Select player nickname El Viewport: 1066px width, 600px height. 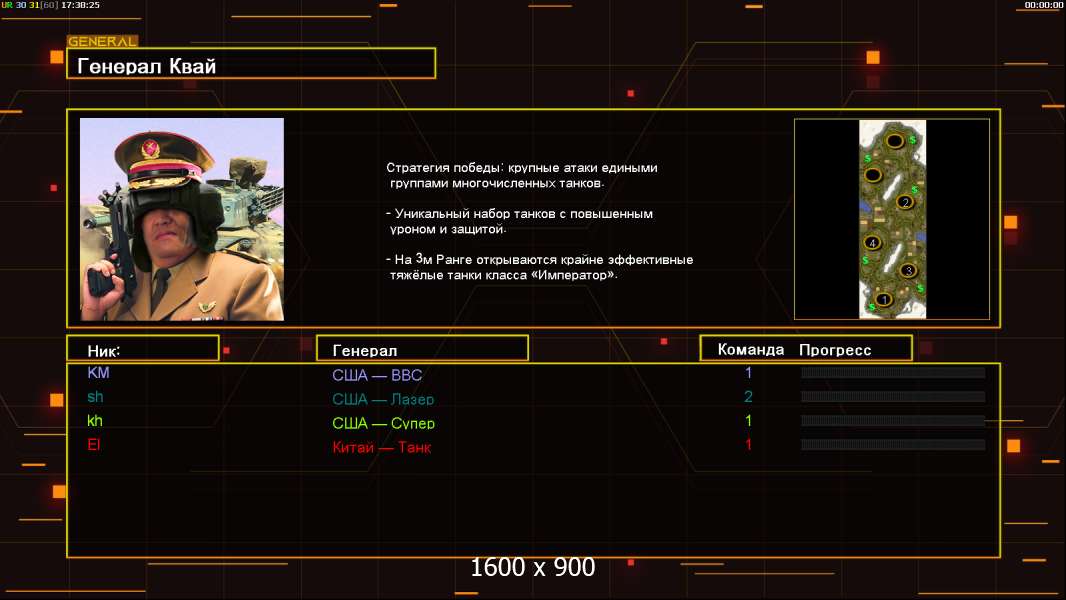click(x=93, y=444)
